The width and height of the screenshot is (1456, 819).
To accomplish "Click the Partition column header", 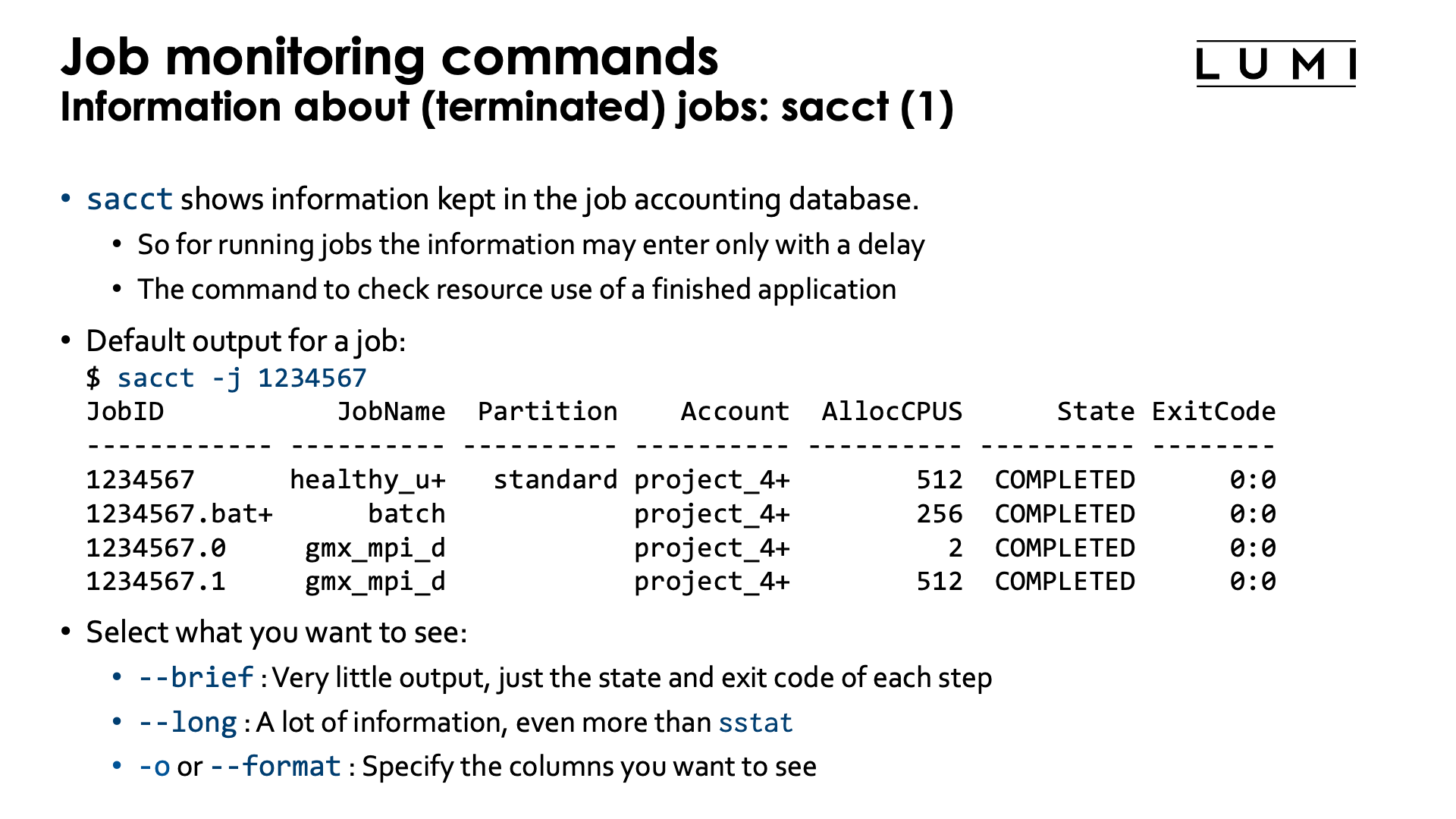I will click(x=548, y=411).
